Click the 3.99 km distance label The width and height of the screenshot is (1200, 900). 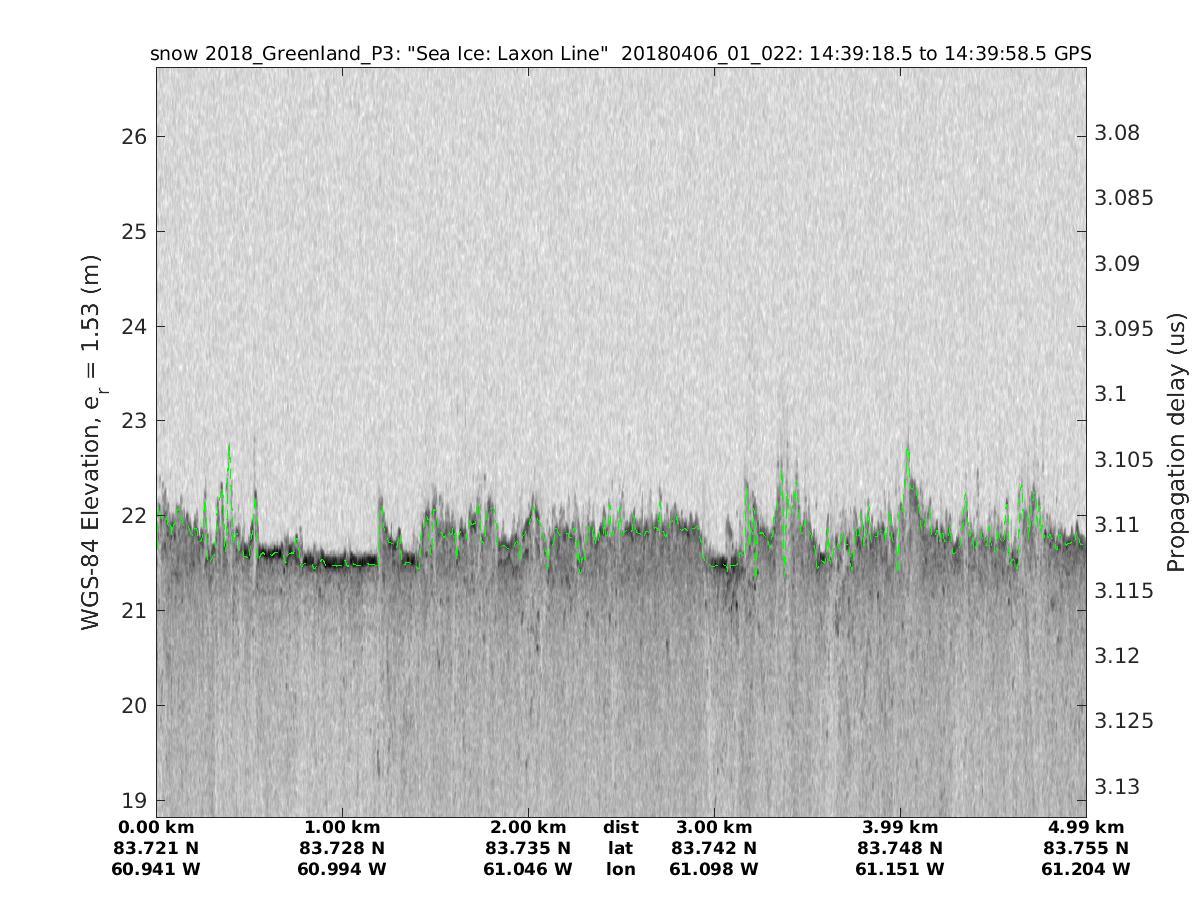click(900, 827)
